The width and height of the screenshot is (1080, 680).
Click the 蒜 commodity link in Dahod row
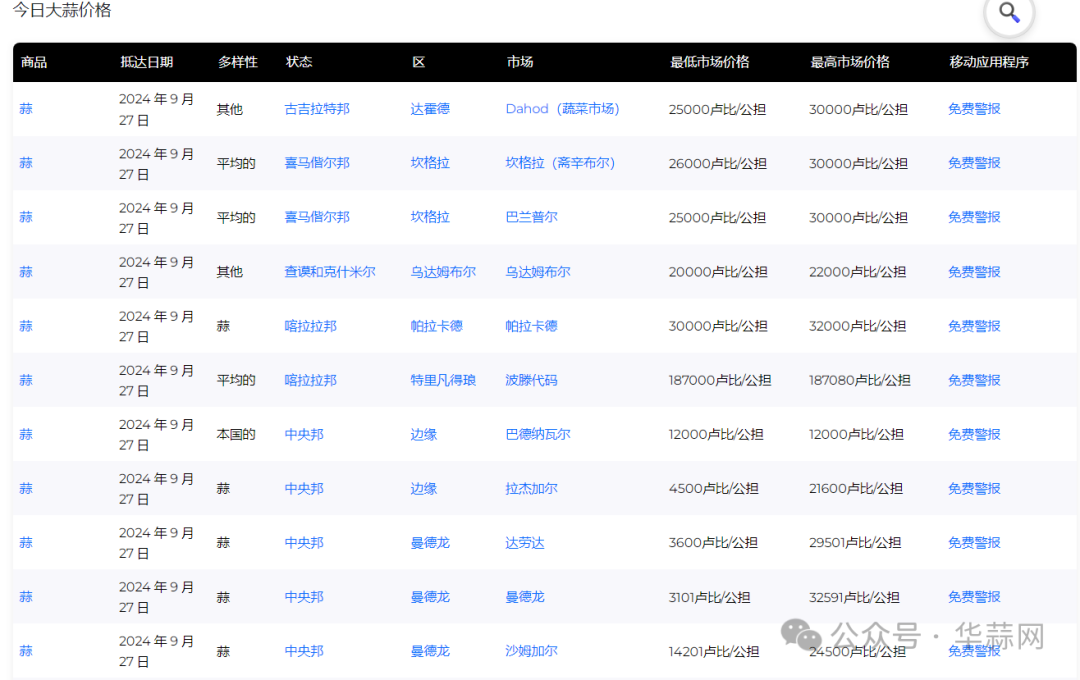26,109
